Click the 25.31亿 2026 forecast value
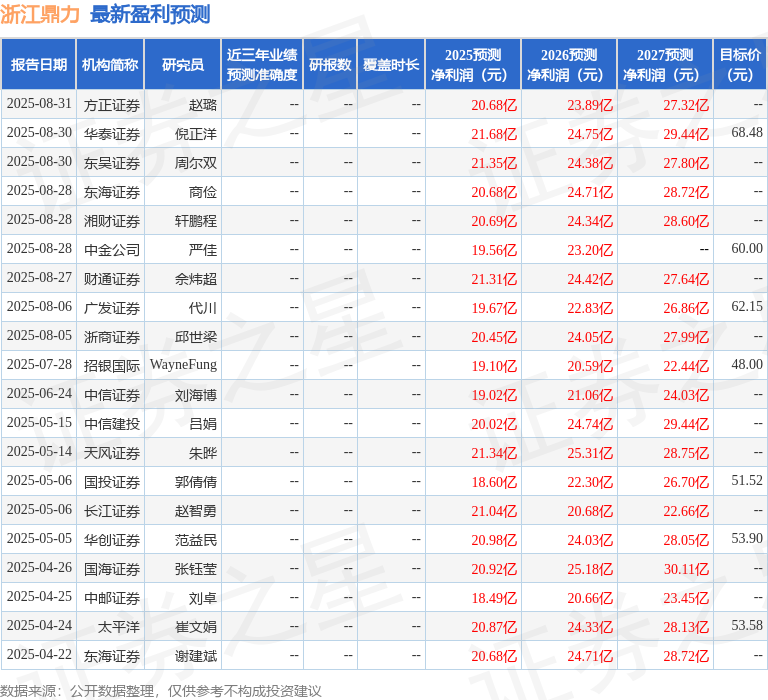 (x=590, y=453)
